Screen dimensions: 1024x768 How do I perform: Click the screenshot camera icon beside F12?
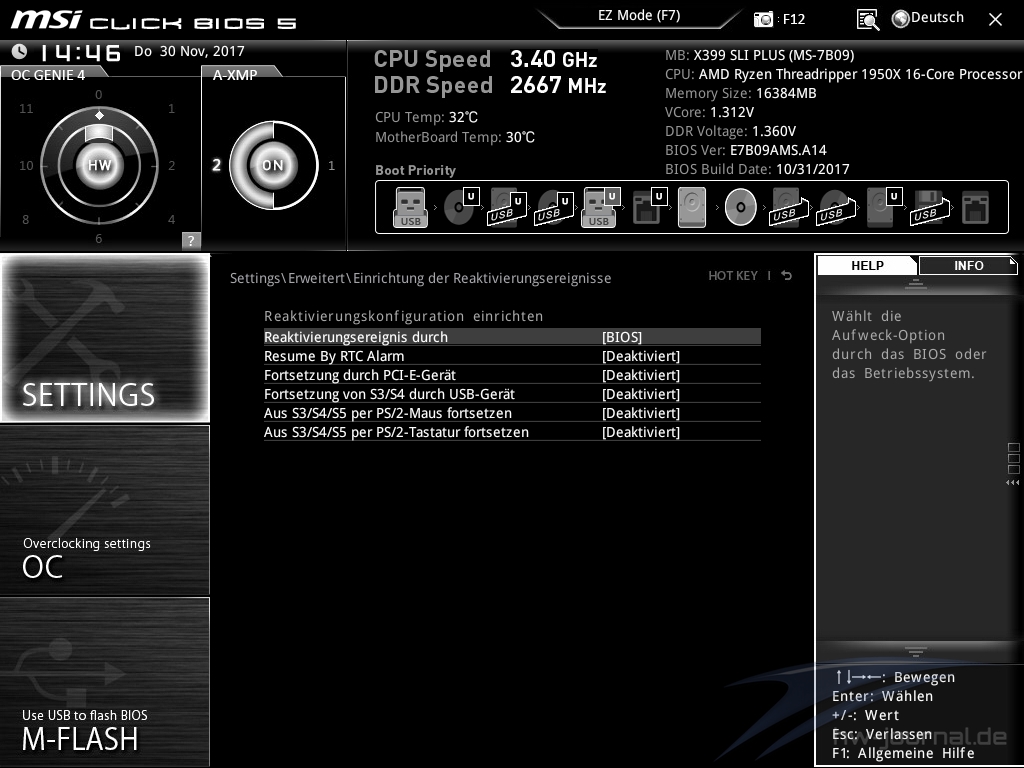click(x=764, y=19)
